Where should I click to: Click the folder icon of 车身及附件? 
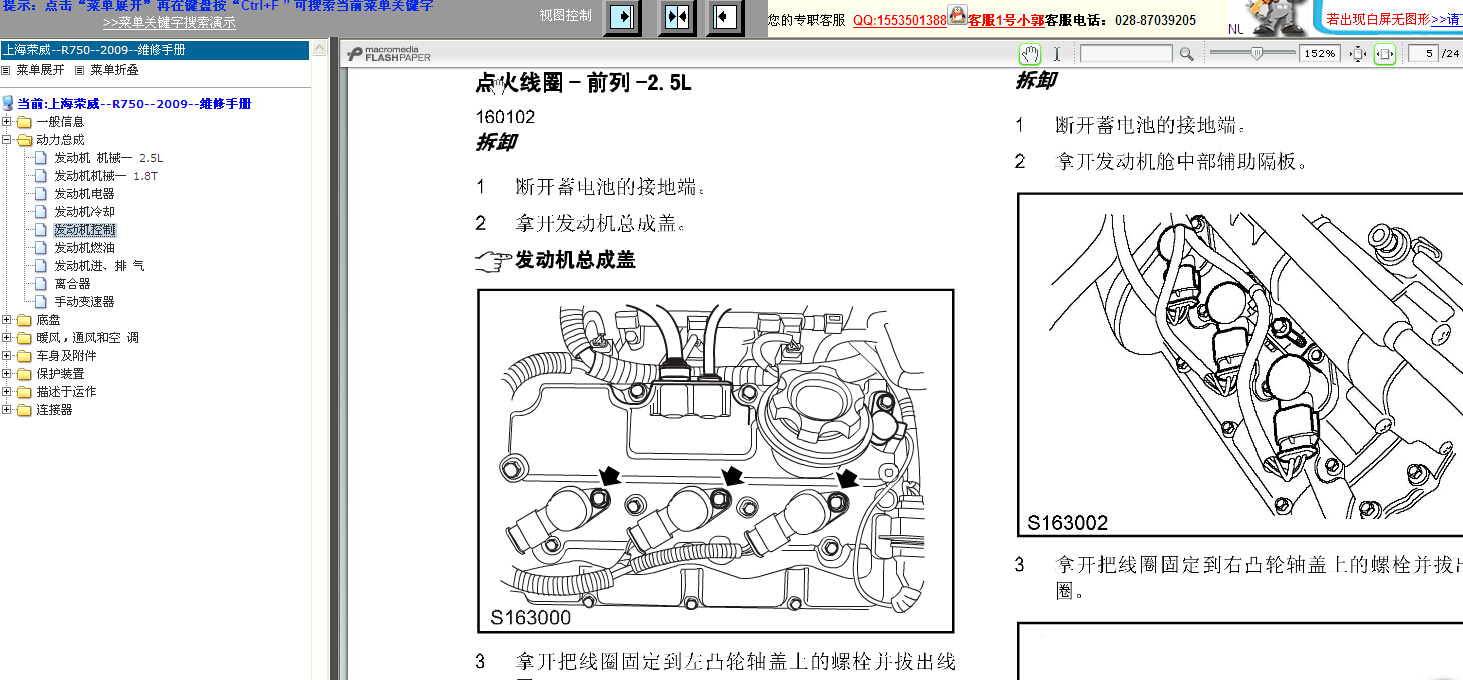pyautogui.click(x=24, y=356)
